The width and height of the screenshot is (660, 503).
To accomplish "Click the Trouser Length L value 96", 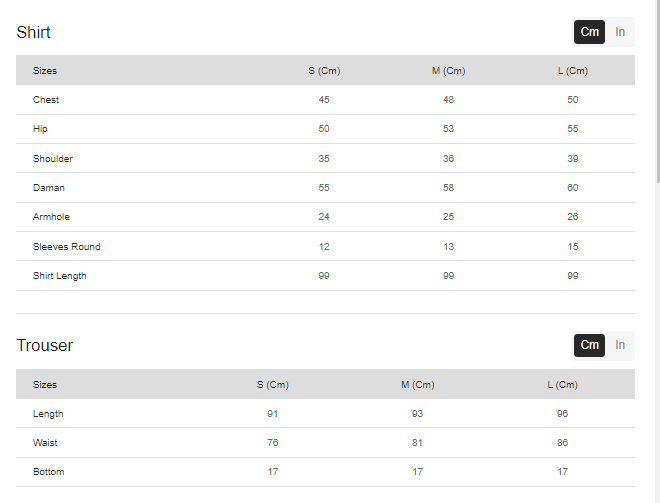I will tap(562, 414).
